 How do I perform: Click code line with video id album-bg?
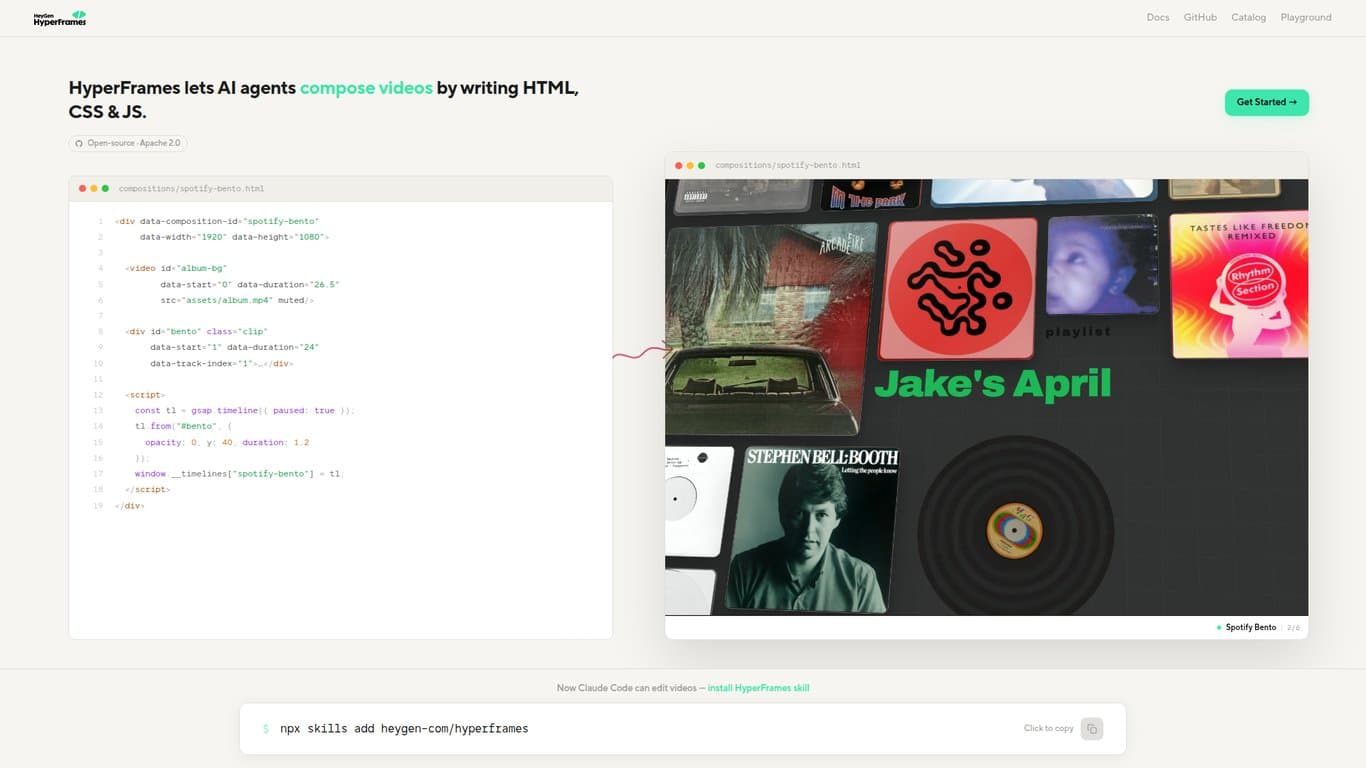tap(176, 268)
